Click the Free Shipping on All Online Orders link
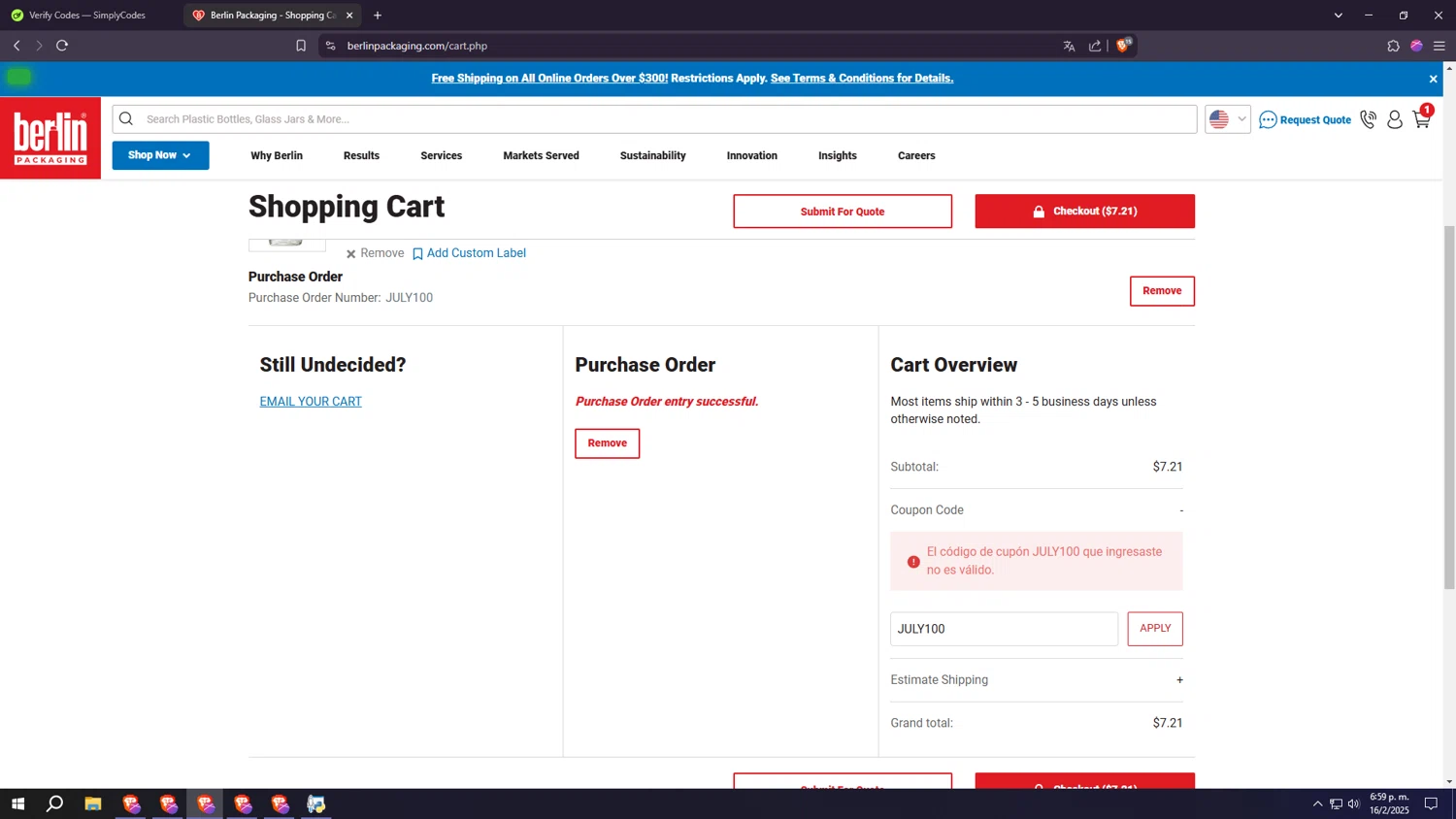This screenshot has height=819, width=1456. point(549,79)
